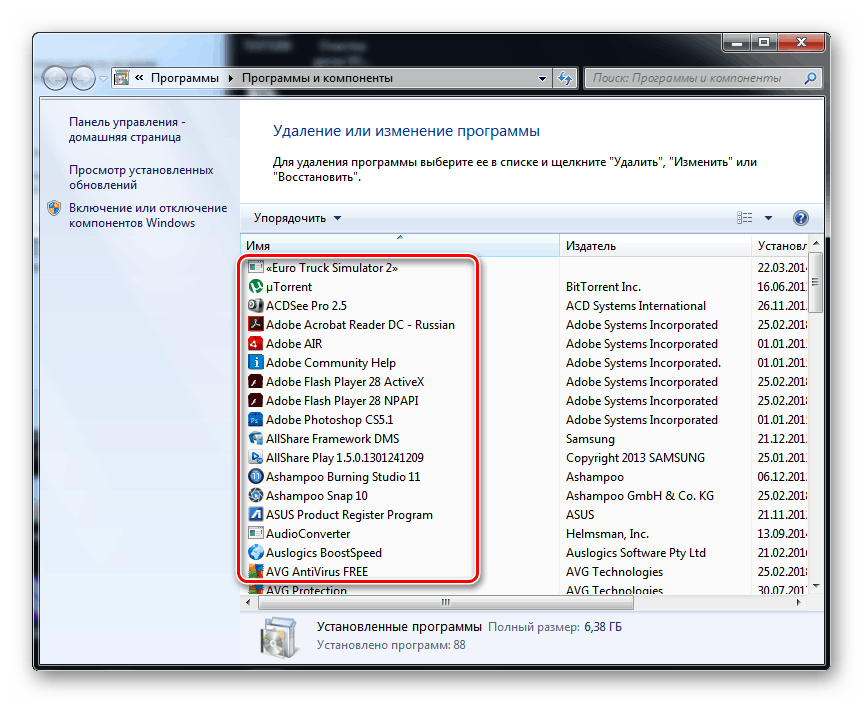Click publisher Auslogics Software Pty Ltd
This screenshot has width=864, height=704.
click(x=635, y=553)
